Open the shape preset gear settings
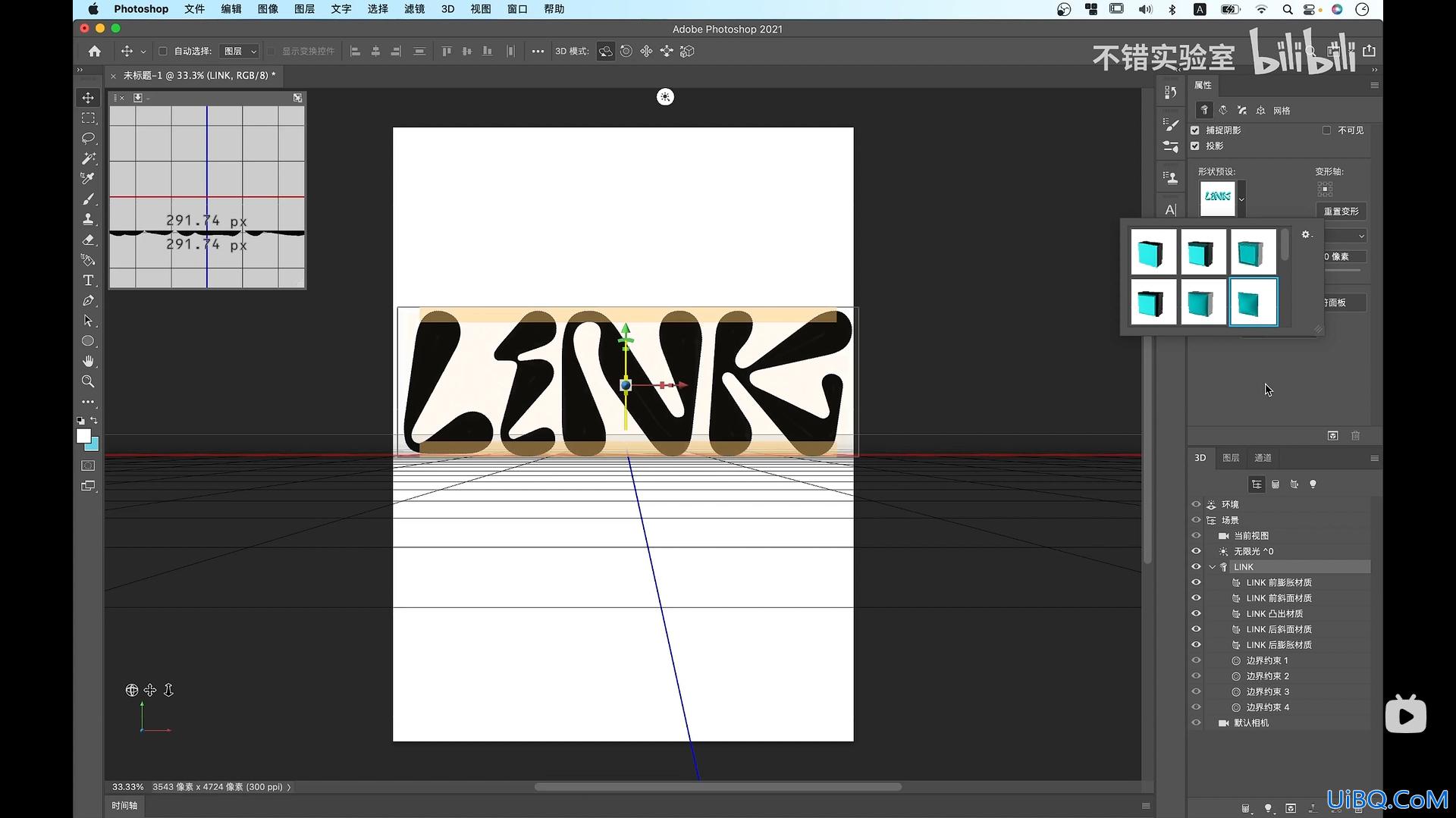Screen dimensions: 1456x818 pos(1306,235)
